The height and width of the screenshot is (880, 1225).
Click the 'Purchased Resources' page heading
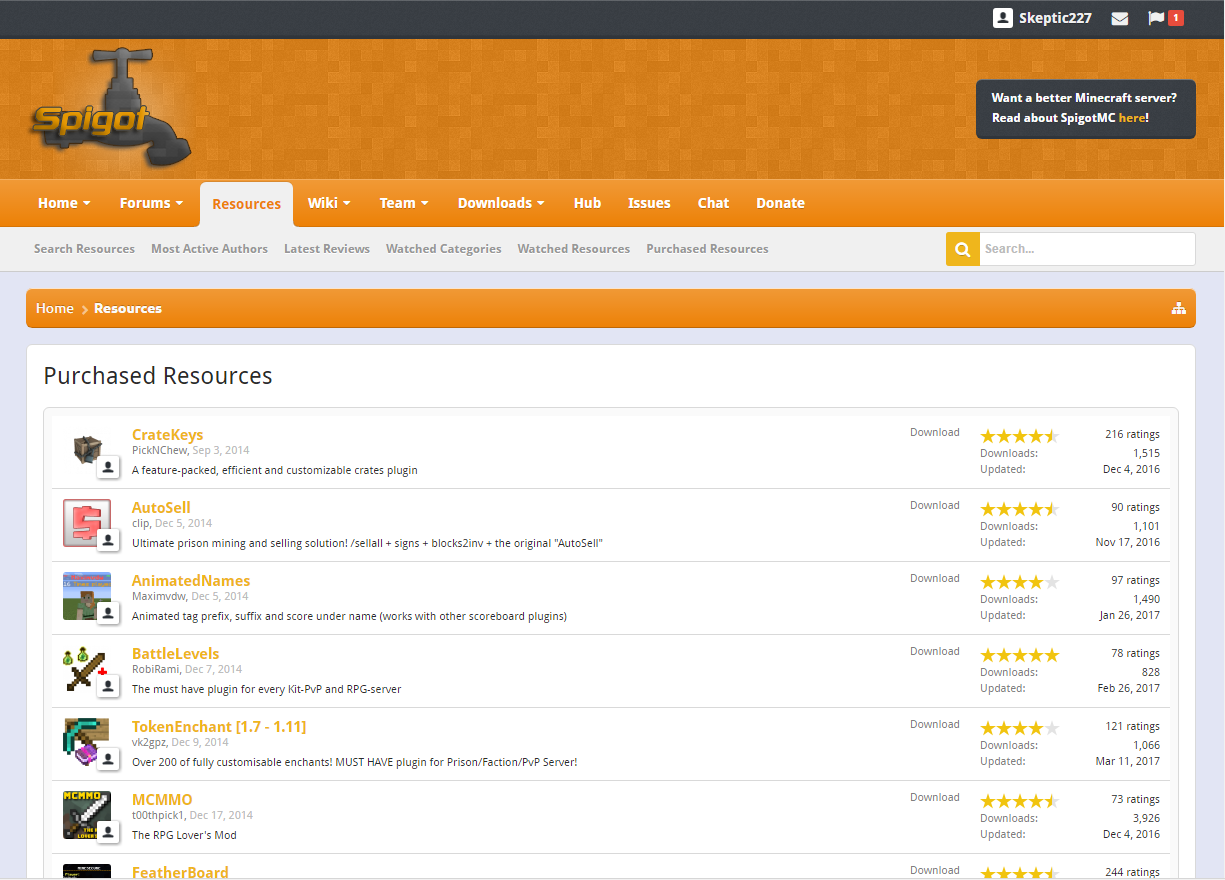pos(158,376)
